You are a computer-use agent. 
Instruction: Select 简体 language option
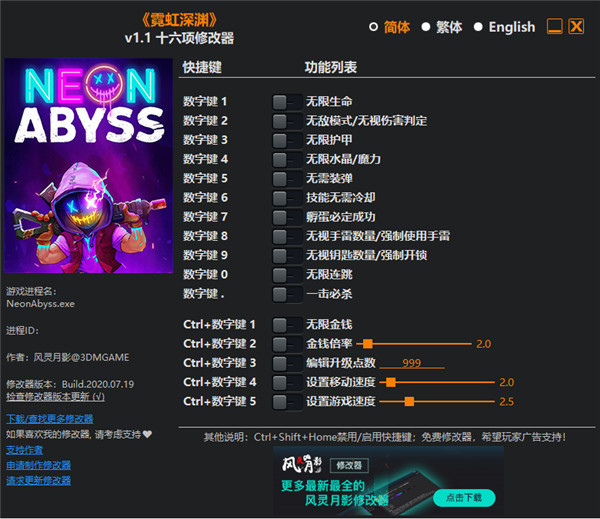[390, 27]
